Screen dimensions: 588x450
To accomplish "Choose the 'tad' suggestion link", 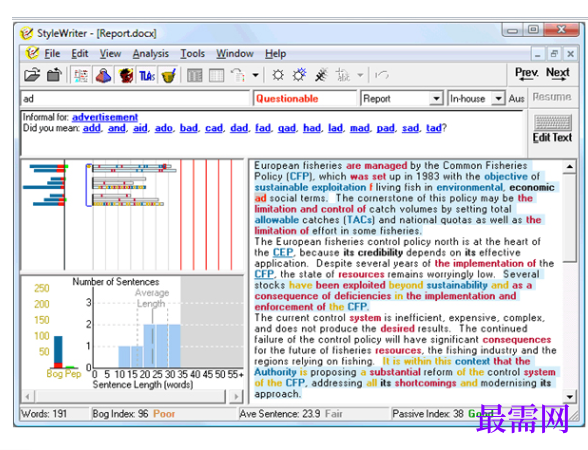I will pos(434,128).
